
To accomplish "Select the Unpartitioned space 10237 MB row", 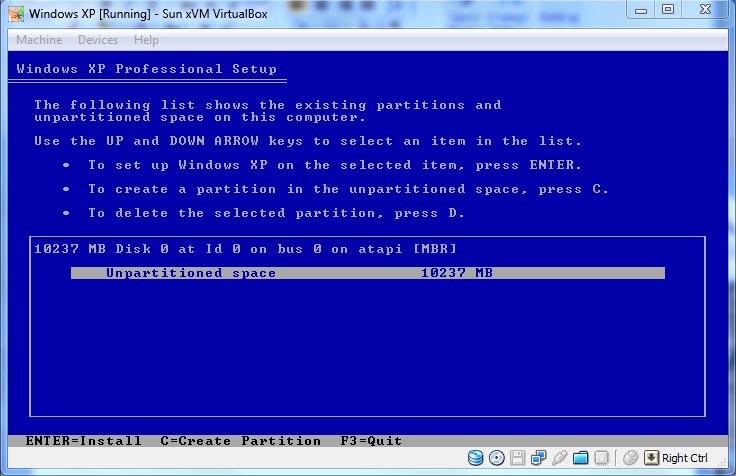I will pyautogui.click(x=368, y=273).
